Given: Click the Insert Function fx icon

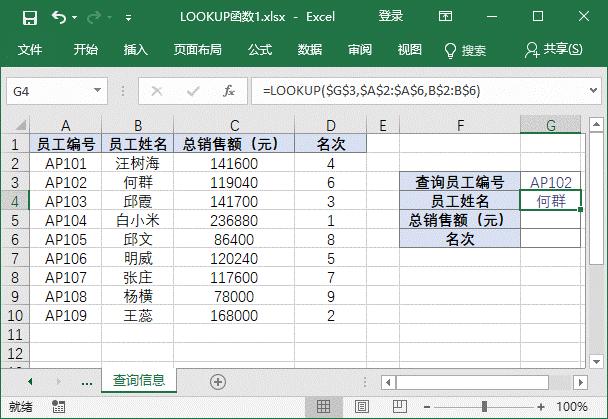Looking at the screenshot, I should (x=229, y=91).
